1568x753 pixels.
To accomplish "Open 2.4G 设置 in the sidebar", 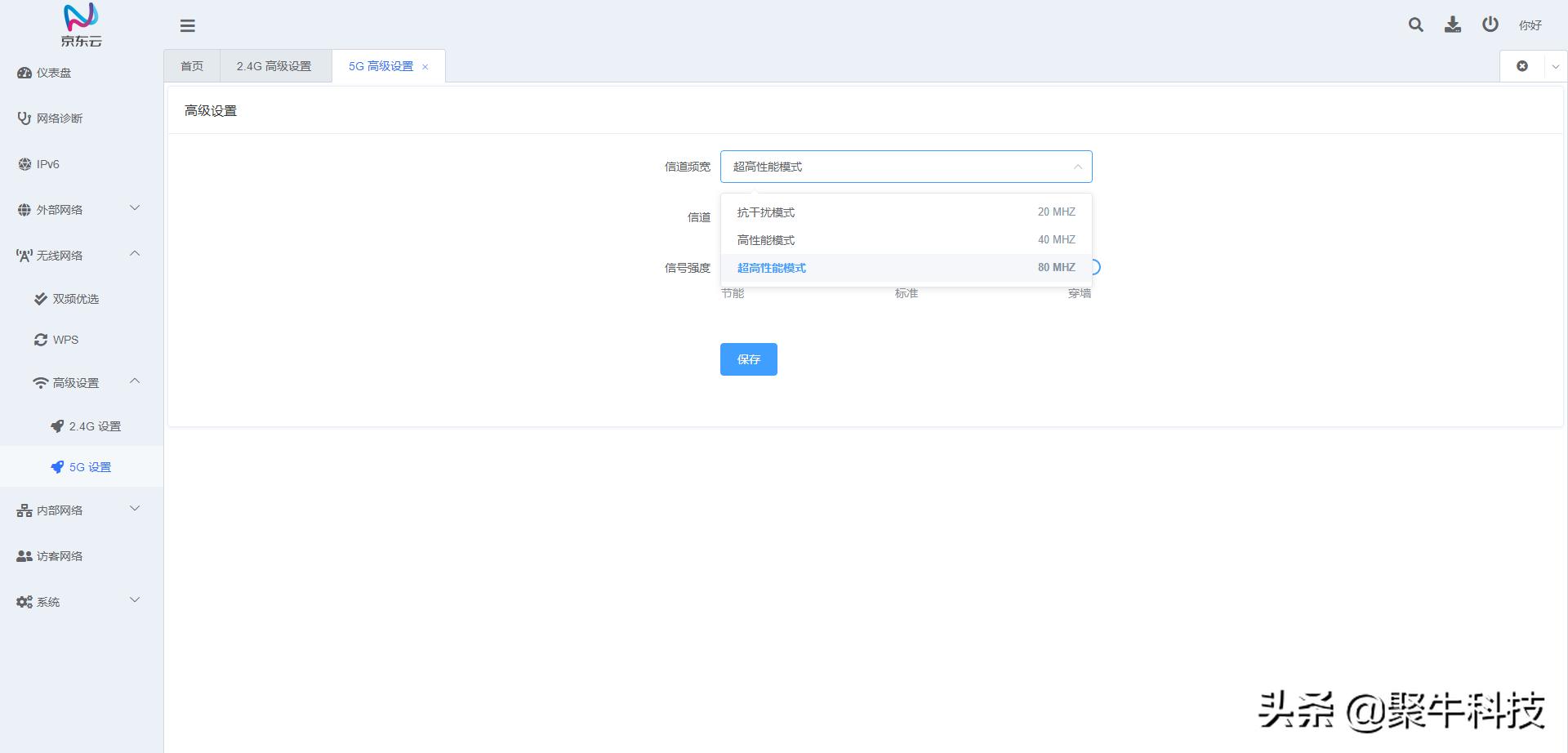I will (82, 426).
